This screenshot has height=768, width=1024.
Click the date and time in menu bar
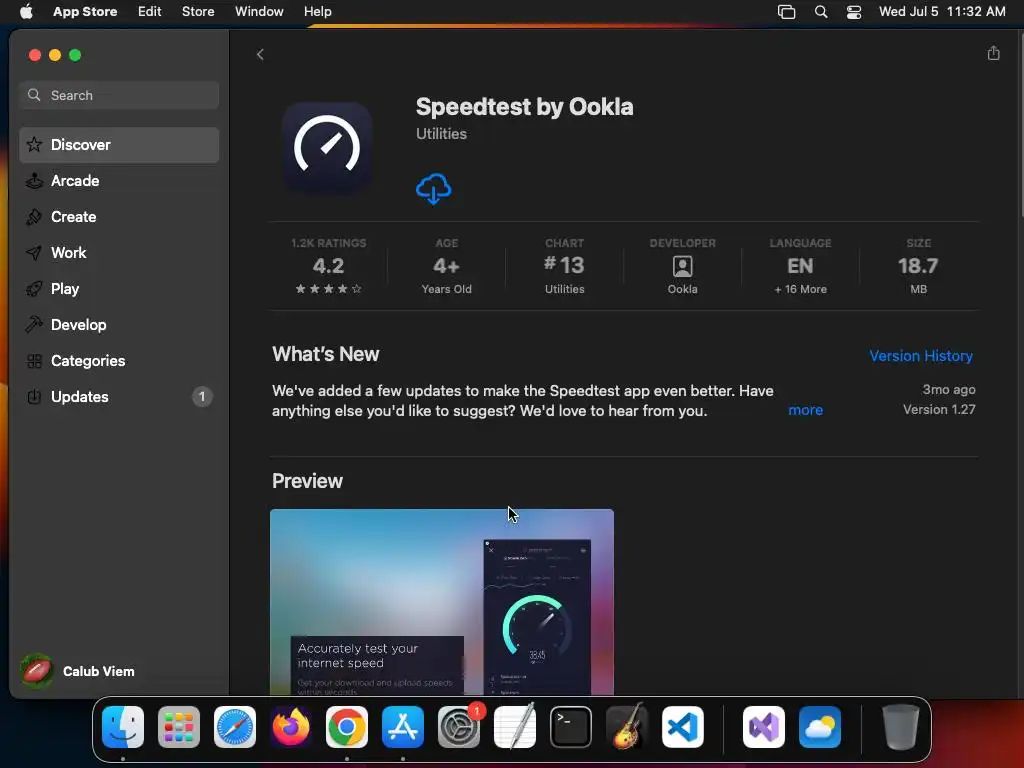coord(942,11)
